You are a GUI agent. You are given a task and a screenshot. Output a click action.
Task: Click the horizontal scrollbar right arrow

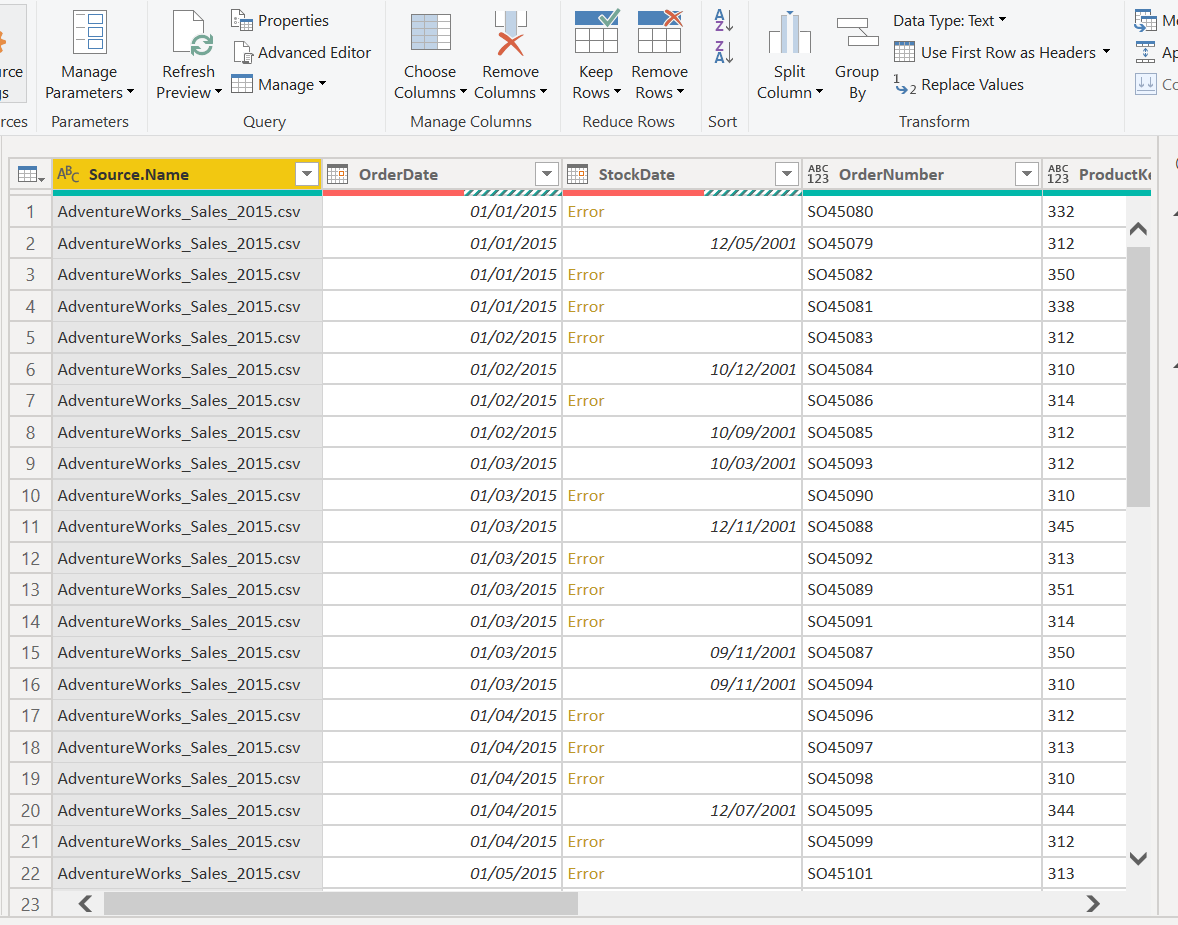tap(1093, 903)
